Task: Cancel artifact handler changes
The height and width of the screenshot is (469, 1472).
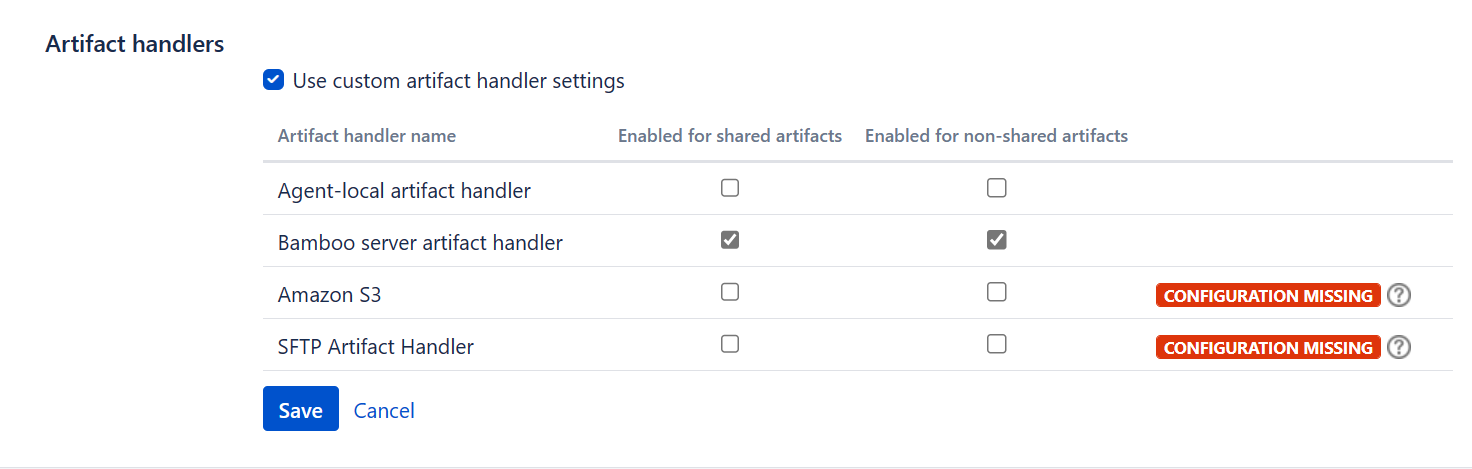Action: pyautogui.click(x=384, y=410)
